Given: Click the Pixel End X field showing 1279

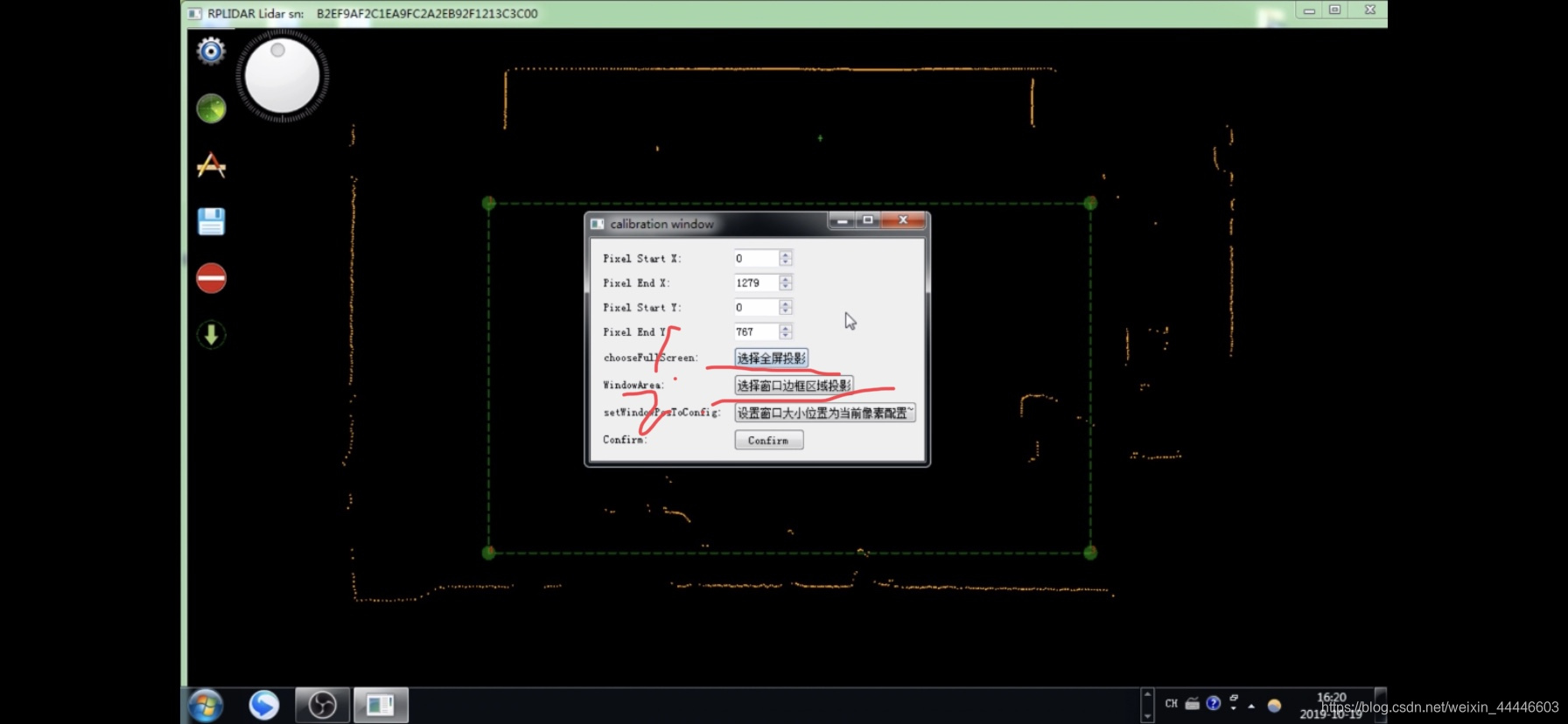Looking at the screenshot, I should coord(756,282).
